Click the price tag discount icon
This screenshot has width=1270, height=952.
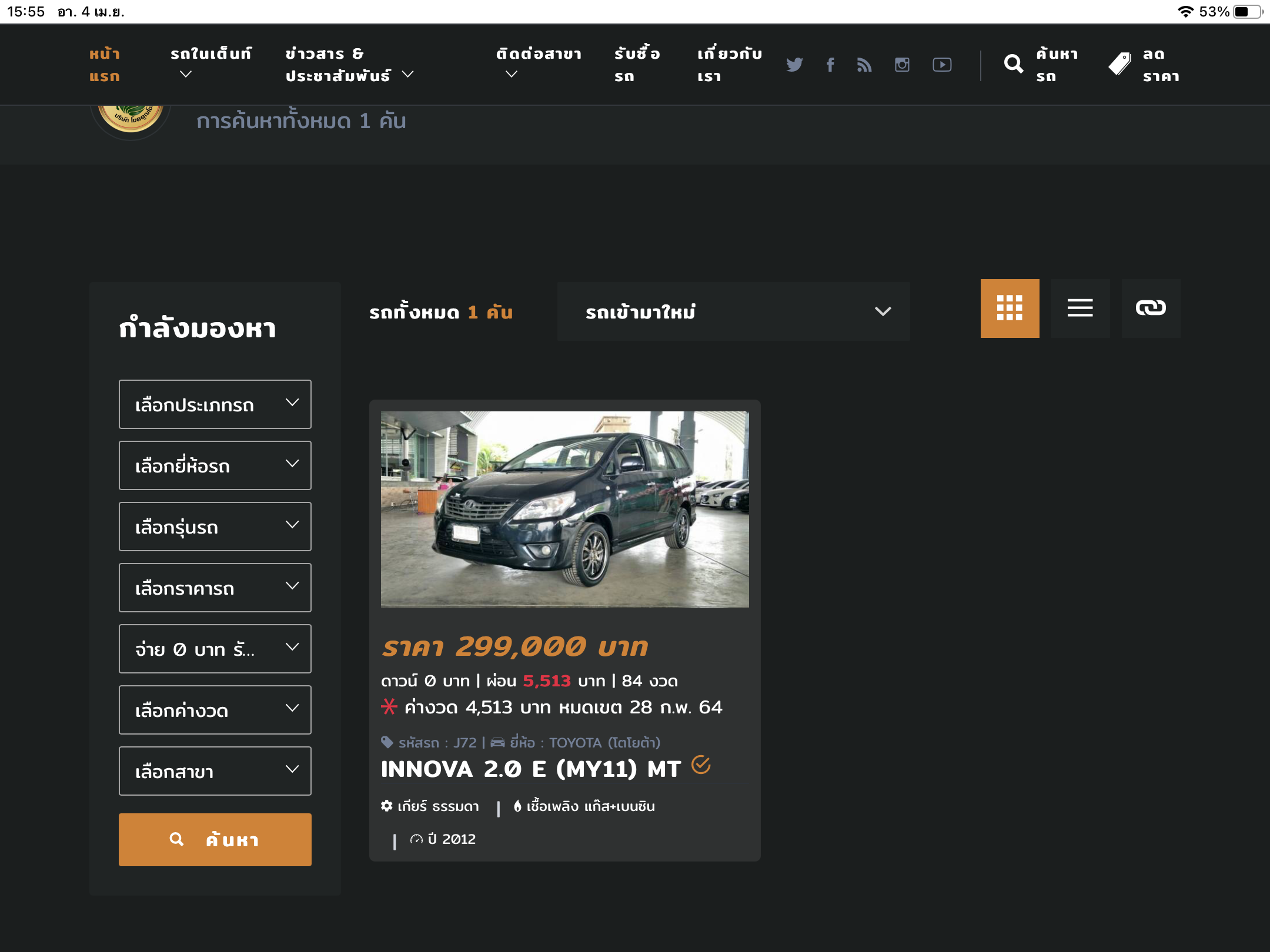click(x=1119, y=64)
